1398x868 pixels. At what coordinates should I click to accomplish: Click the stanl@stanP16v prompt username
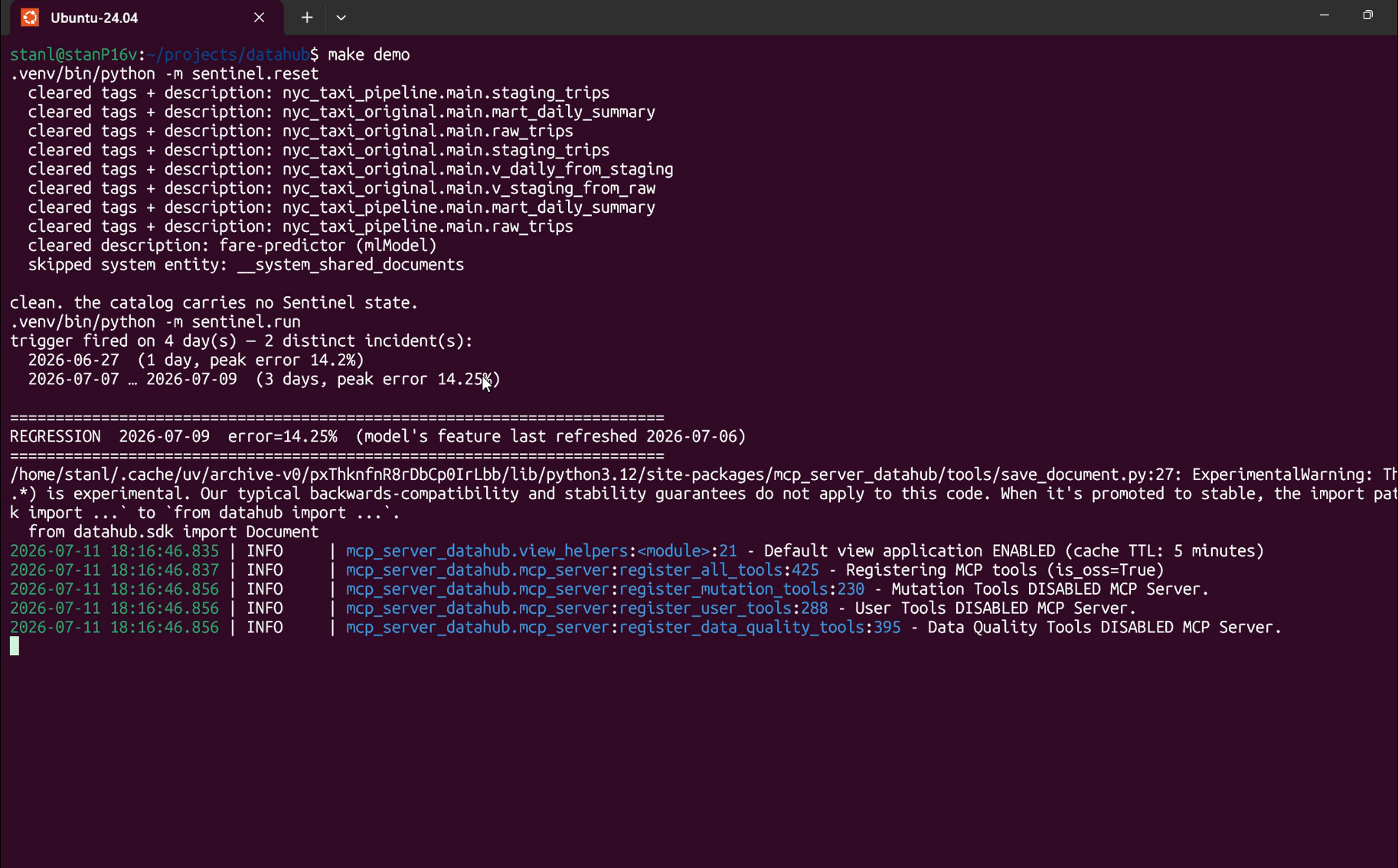pos(73,54)
